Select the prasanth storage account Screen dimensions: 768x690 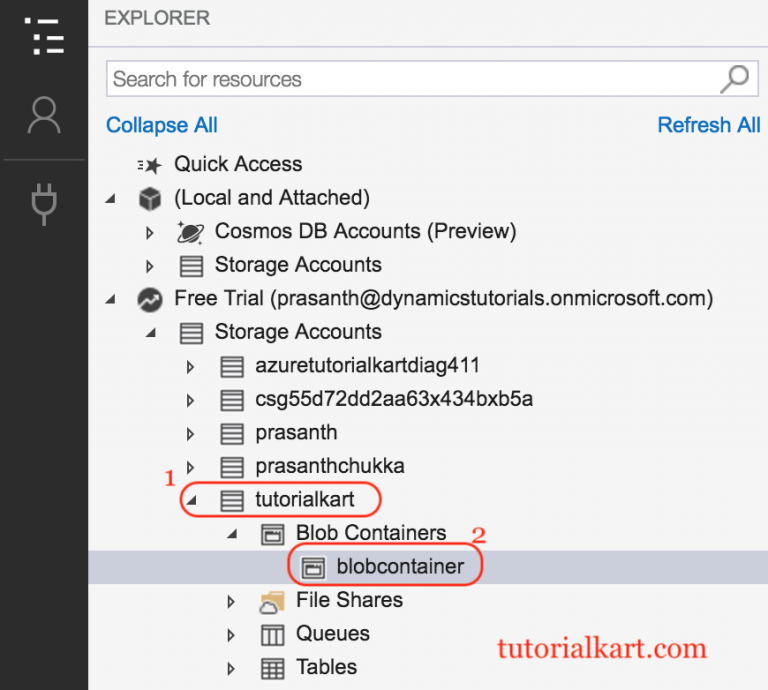click(x=296, y=433)
